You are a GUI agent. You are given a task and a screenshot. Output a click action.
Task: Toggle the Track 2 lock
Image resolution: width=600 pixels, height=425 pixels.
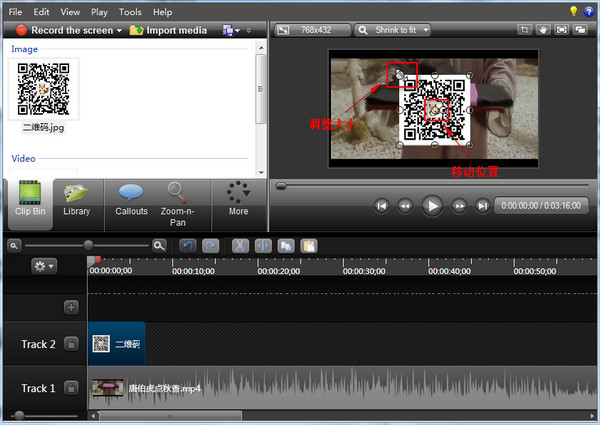(71, 344)
